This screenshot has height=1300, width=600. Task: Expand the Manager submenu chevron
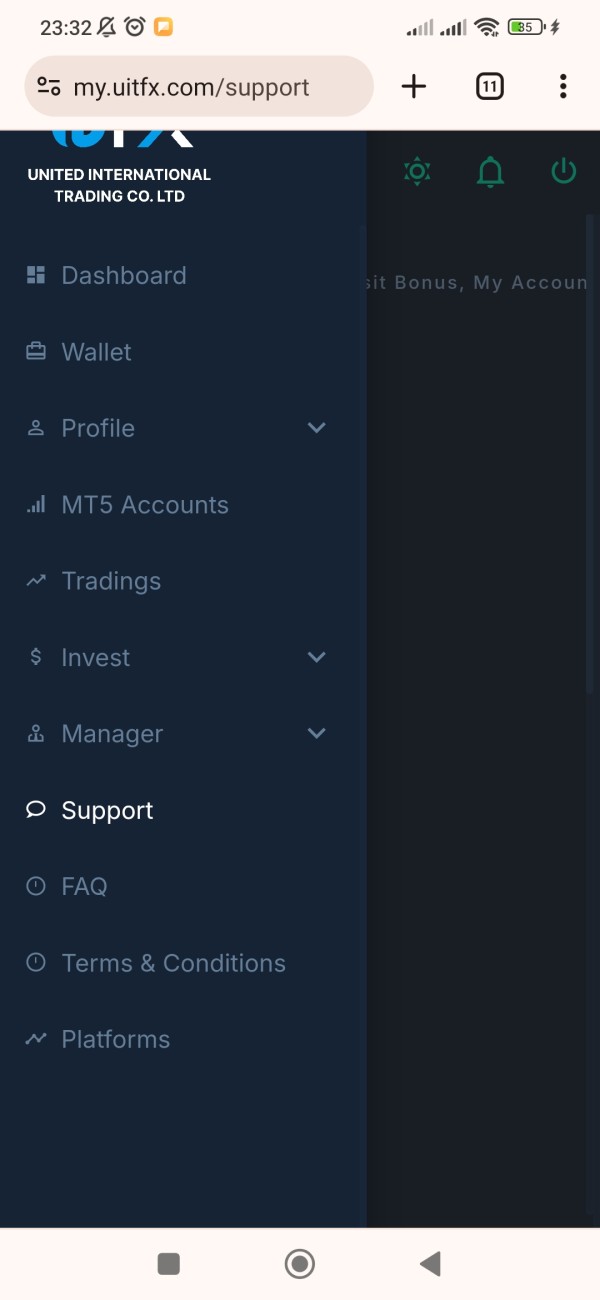(x=317, y=733)
